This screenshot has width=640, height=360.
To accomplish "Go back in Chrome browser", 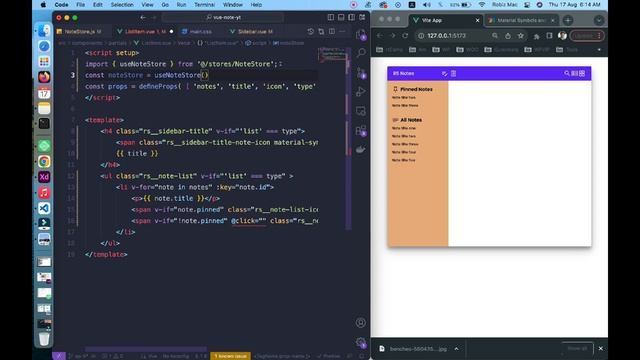I will coord(380,36).
